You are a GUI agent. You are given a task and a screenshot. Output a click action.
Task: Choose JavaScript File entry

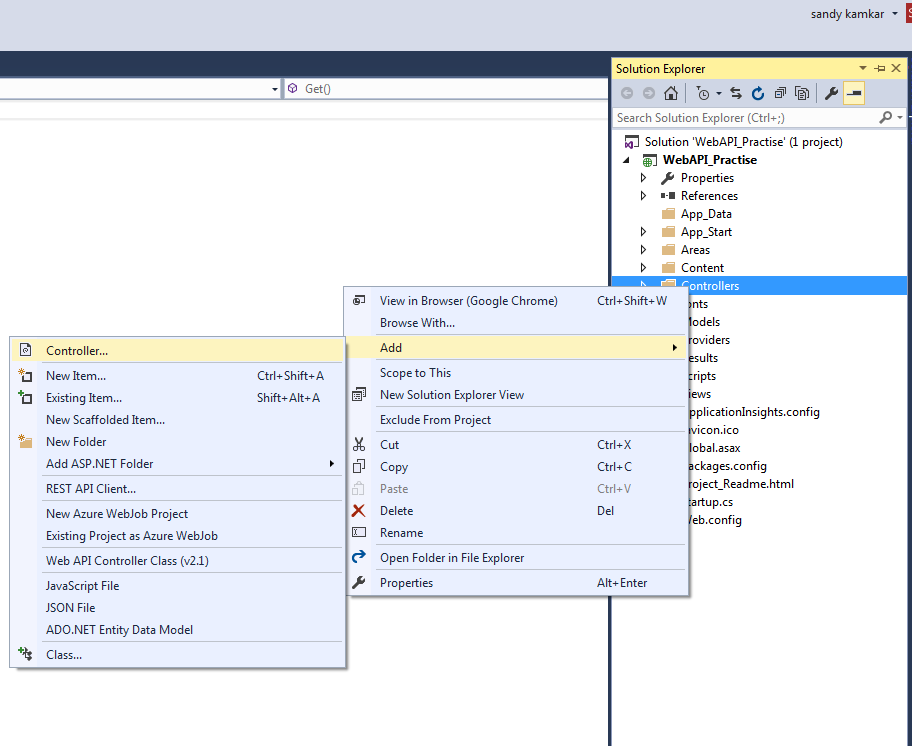coord(177,586)
